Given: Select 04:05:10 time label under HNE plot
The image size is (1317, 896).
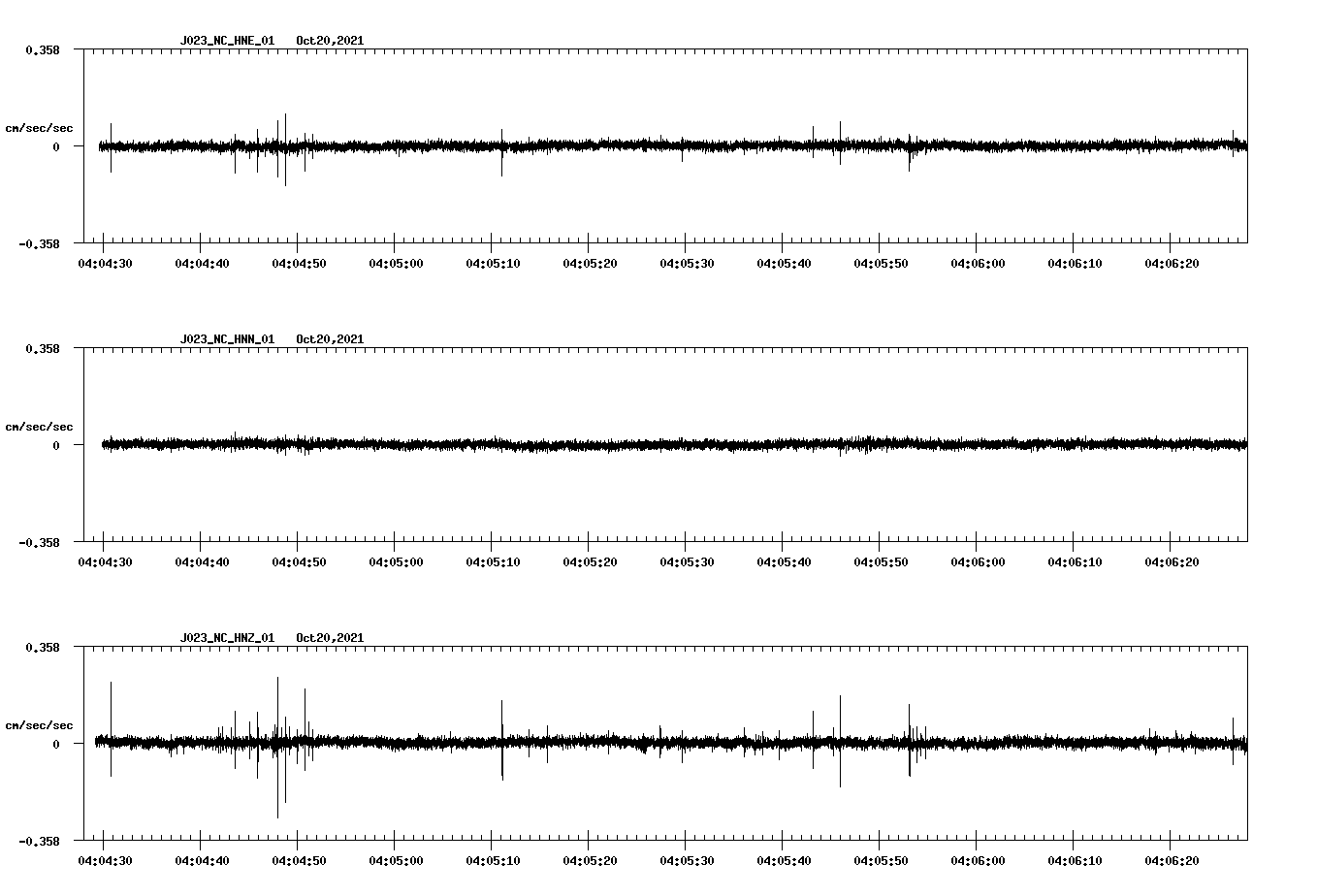Looking at the screenshot, I should [x=493, y=264].
